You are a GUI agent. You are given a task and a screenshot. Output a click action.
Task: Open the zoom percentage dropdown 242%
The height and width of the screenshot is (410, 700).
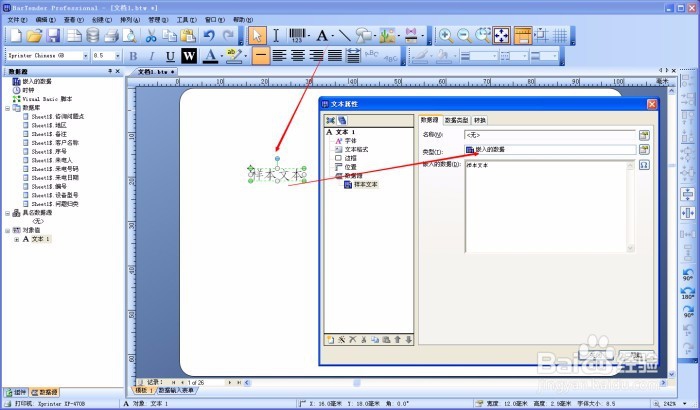click(x=685, y=404)
